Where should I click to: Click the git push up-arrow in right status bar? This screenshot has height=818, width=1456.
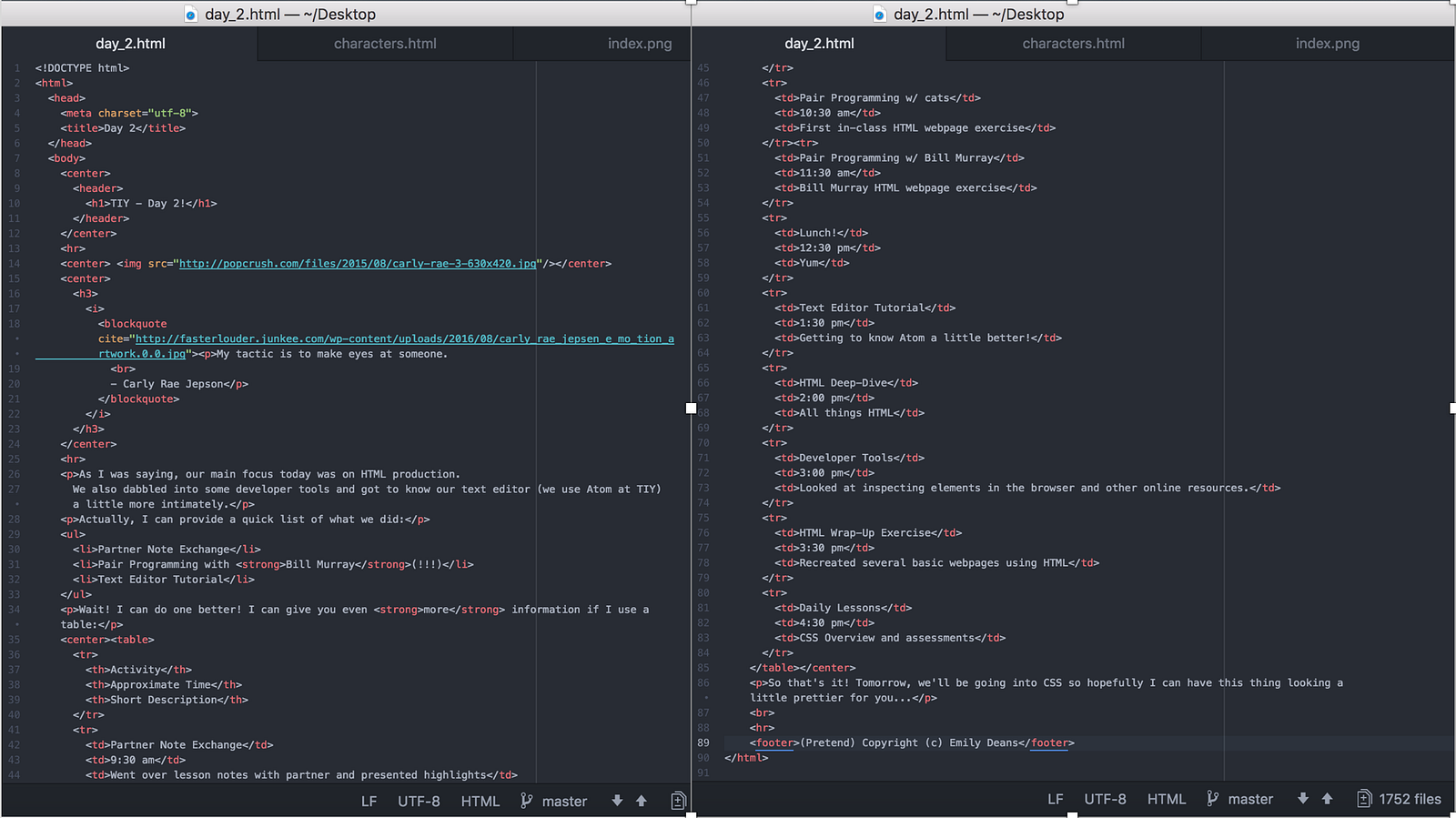pyautogui.click(x=1328, y=799)
